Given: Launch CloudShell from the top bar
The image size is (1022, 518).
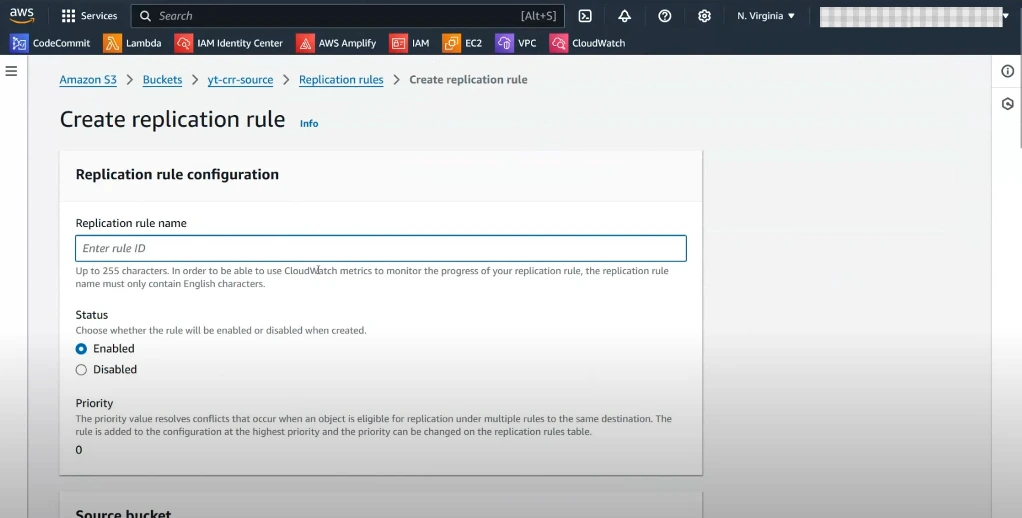Looking at the screenshot, I should click(x=585, y=16).
